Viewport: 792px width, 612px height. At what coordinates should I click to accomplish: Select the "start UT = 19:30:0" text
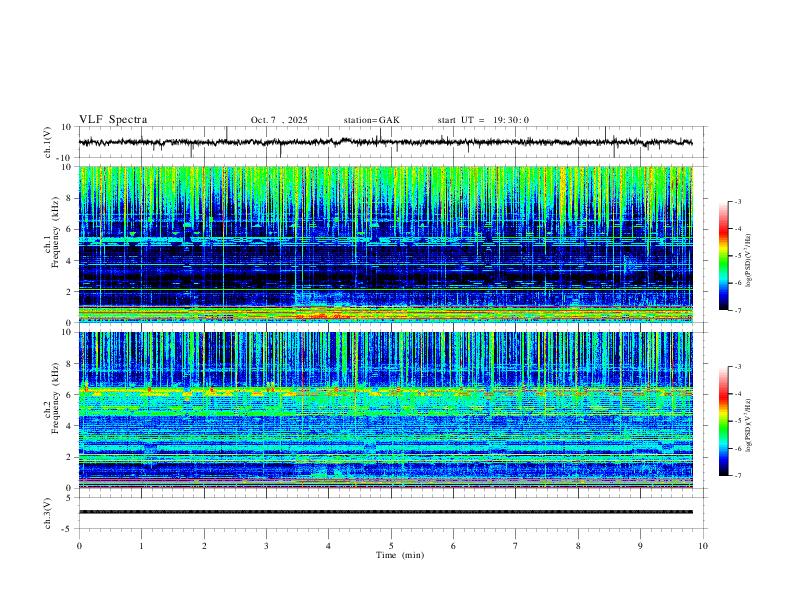483,120
